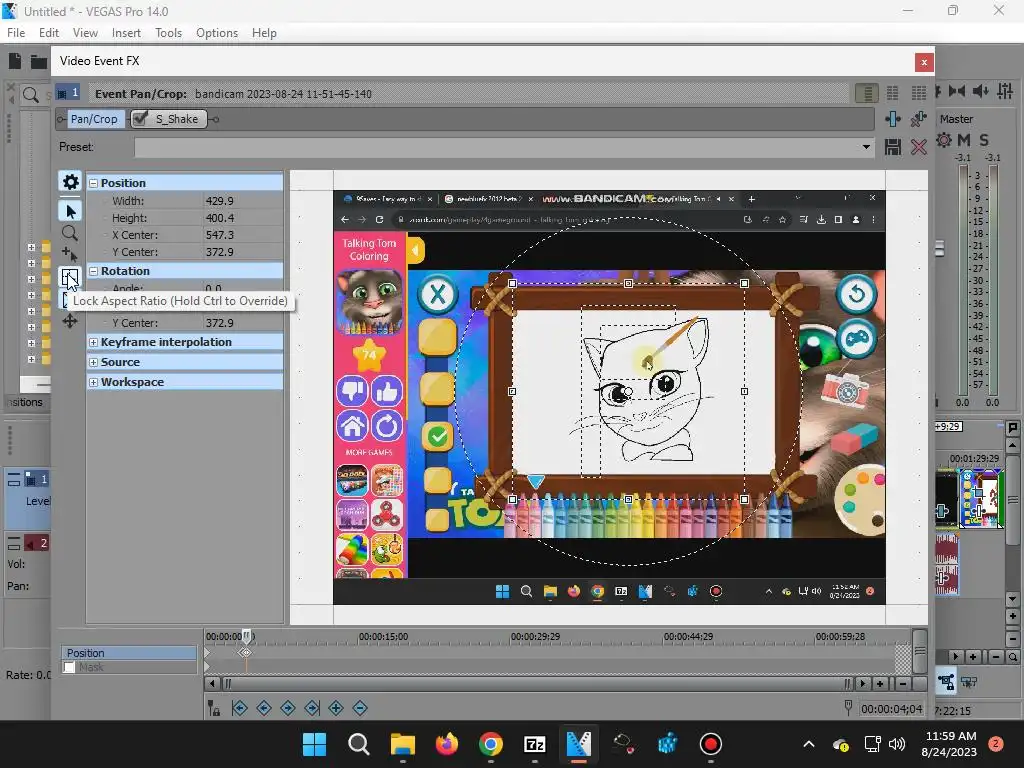Select the Zoom magnifier tool in Pan/Crop
Screen dimensions: 1024x768
click(70, 233)
